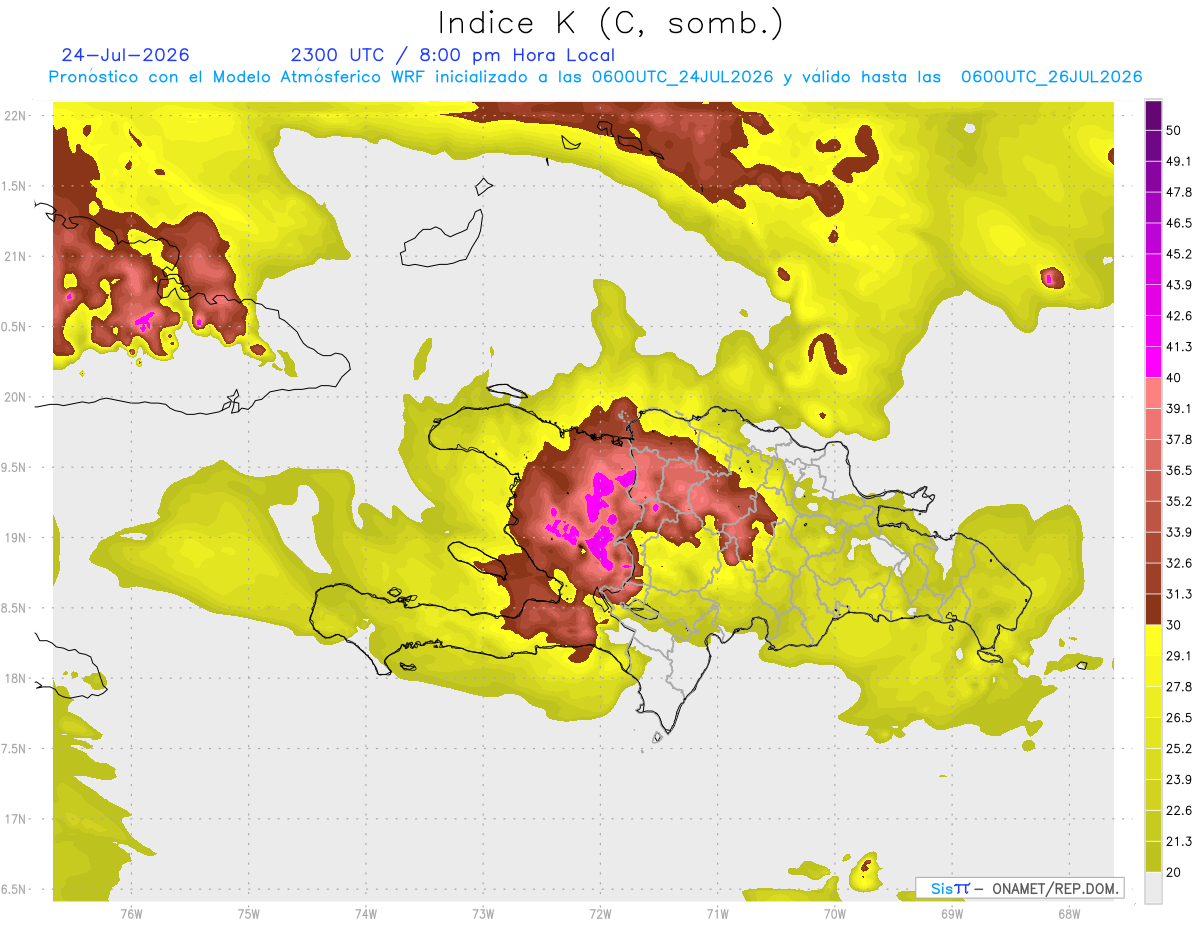
Task: Click the colorbar value "36.5"
Action: coord(1179,470)
